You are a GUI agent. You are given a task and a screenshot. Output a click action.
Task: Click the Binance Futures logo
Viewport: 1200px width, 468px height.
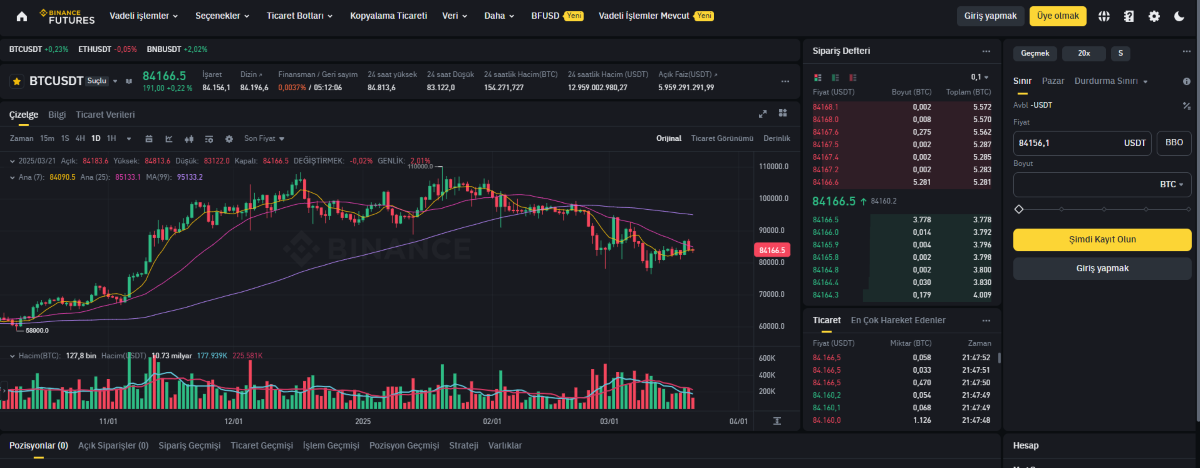tap(66, 16)
